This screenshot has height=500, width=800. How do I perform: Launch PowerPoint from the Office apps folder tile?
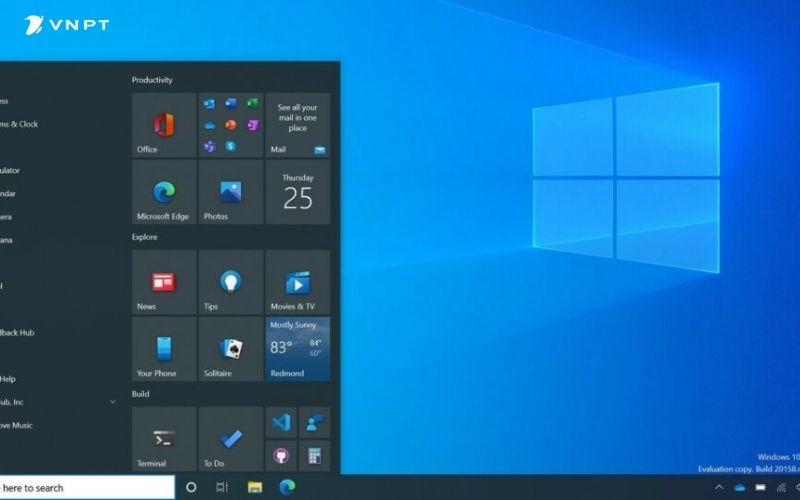pos(231,125)
